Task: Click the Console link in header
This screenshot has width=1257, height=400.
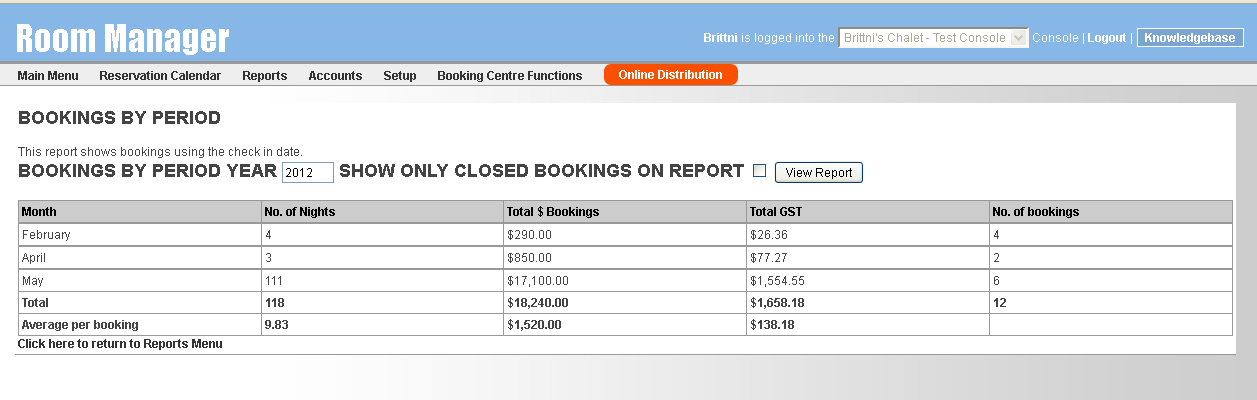Action: tap(1054, 38)
